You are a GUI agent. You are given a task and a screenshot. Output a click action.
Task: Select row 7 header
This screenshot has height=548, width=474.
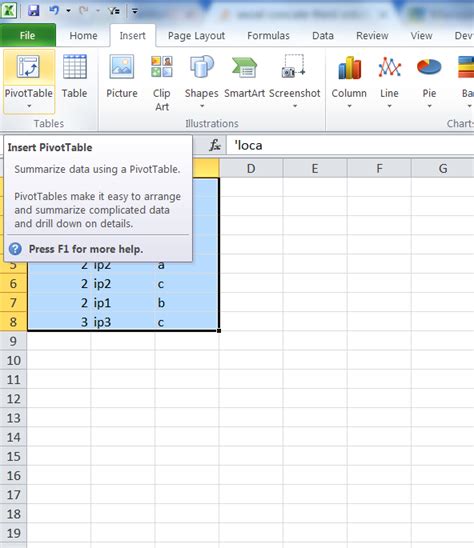(x=13, y=303)
